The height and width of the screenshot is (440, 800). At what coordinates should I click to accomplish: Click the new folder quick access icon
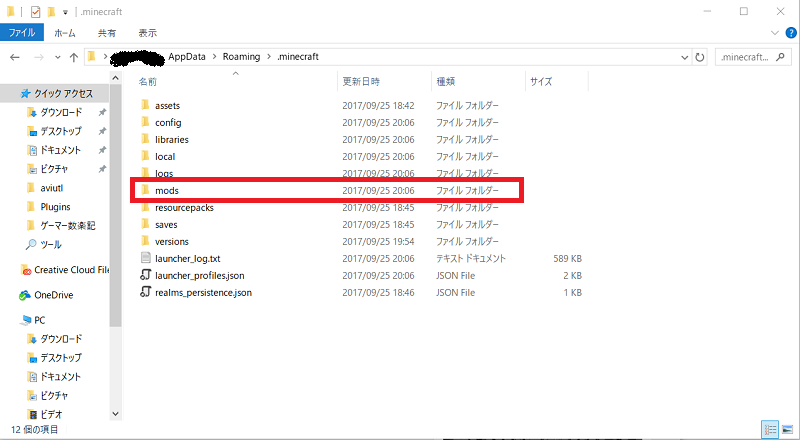(51, 11)
